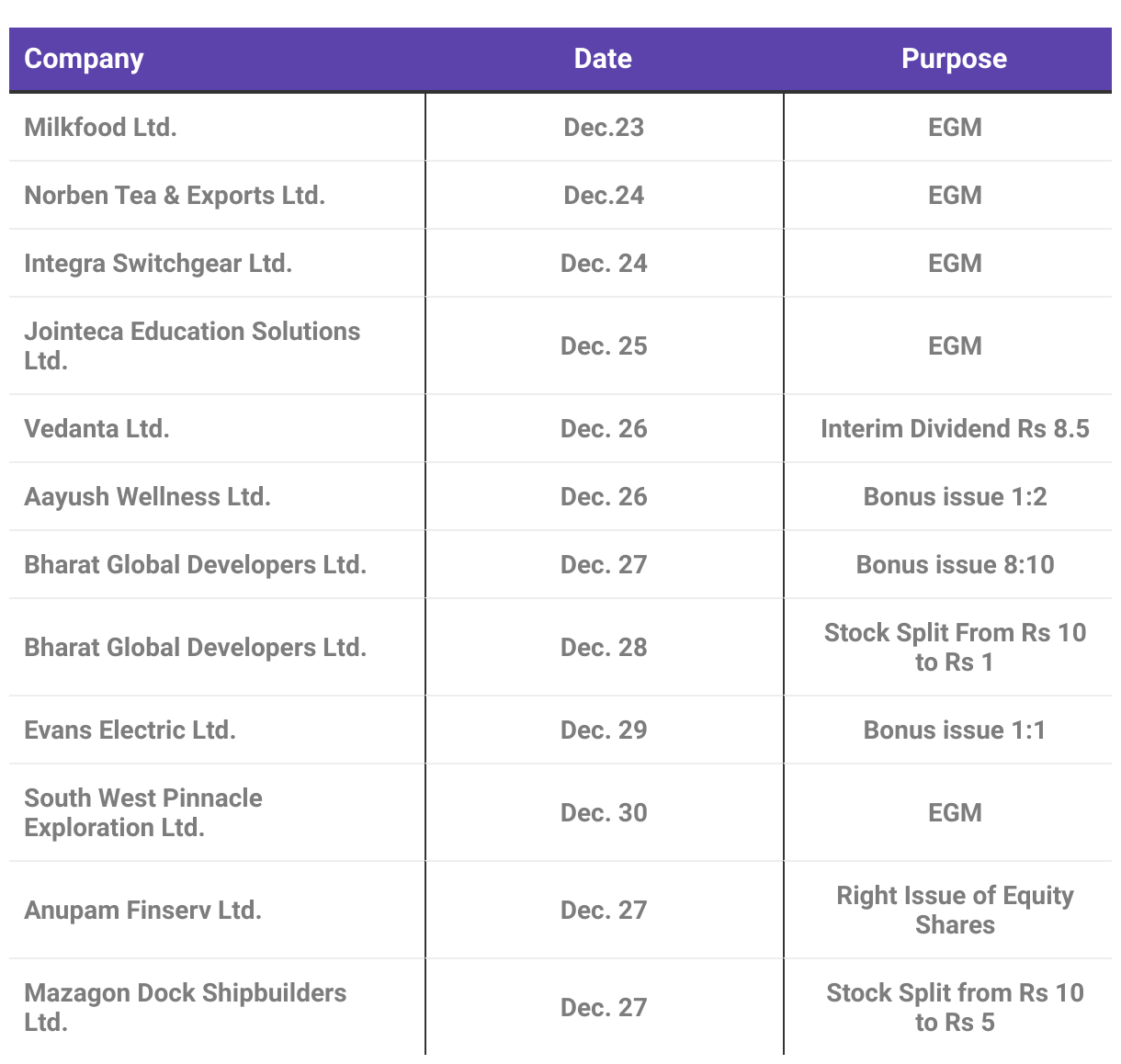Click the Dec. 30 date cell
The height and width of the screenshot is (1064, 1121).
click(604, 812)
